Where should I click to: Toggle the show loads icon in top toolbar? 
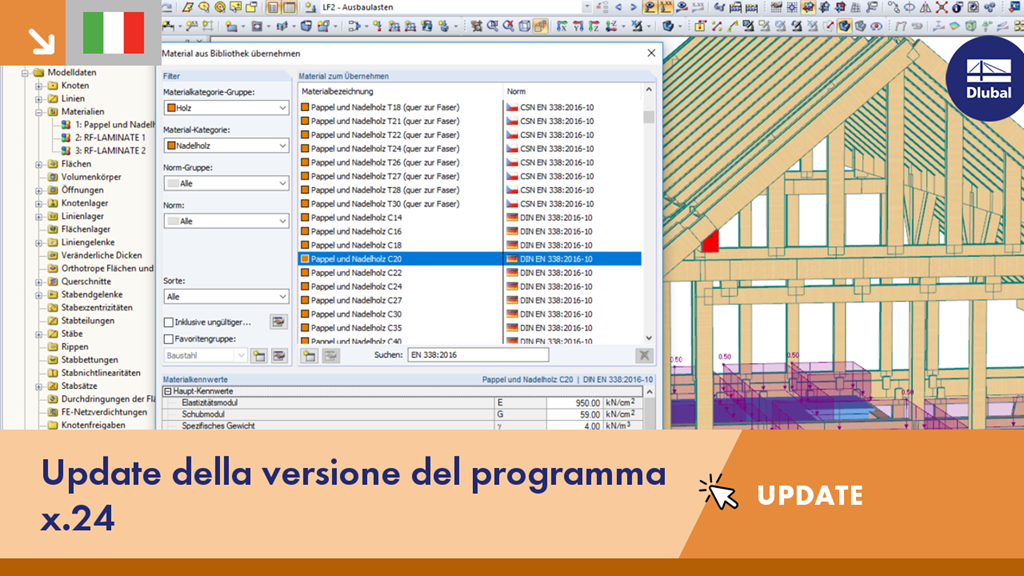[x=650, y=7]
